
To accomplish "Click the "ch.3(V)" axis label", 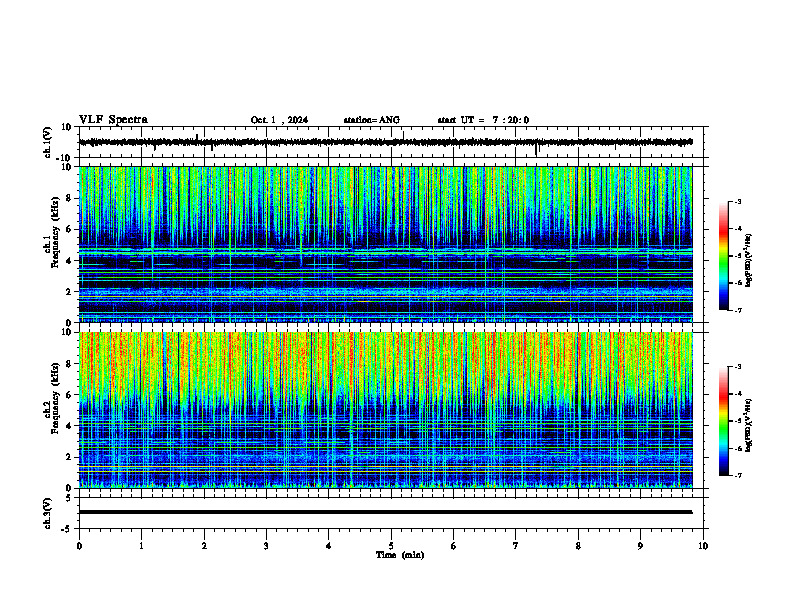I will point(48,513).
